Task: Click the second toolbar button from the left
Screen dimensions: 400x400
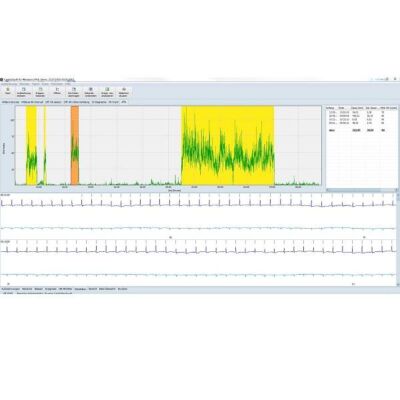Action: point(24,91)
